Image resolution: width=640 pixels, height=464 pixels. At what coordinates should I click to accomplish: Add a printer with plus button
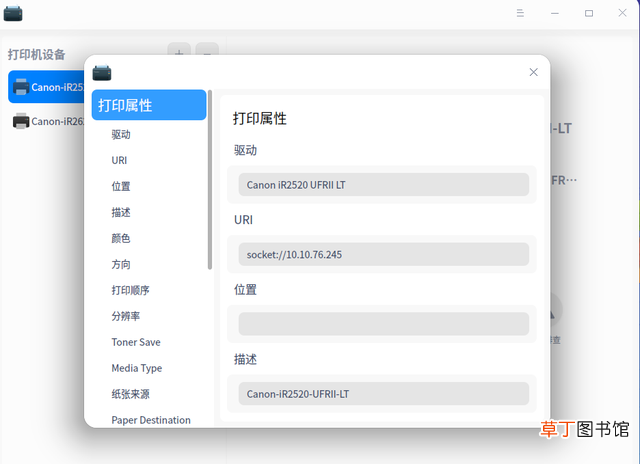pos(179,49)
